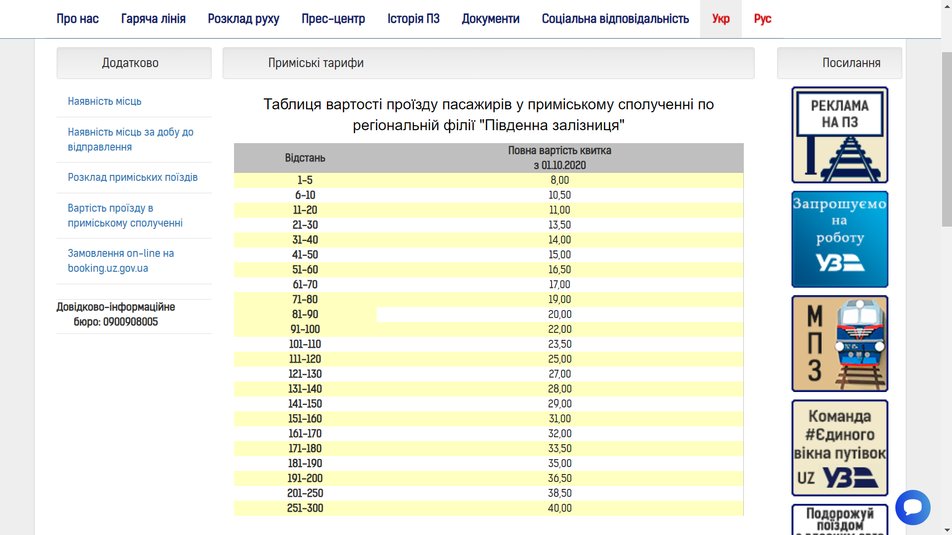This screenshot has width=952, height=535.
Task: Go to 'Розклад руху' menu
Action: pyautogui.click(x=243, y=19)
